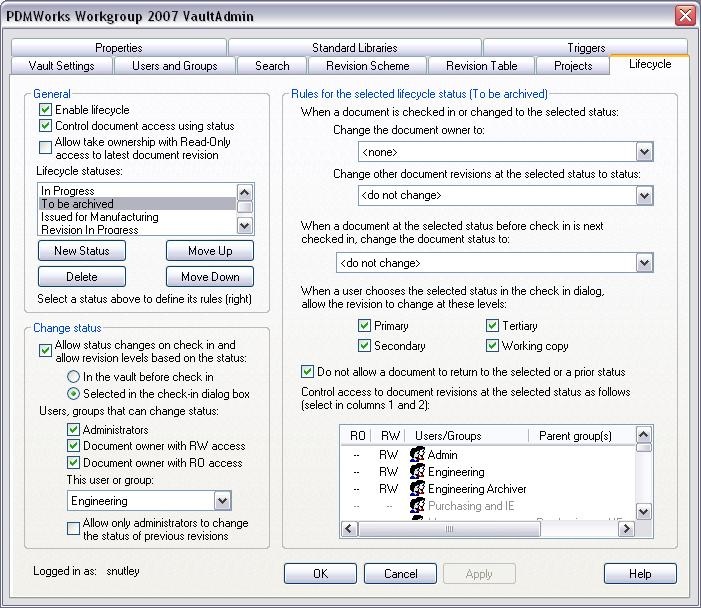Click the RO column header
Viewport: 701px width, 608px height.
357,436
